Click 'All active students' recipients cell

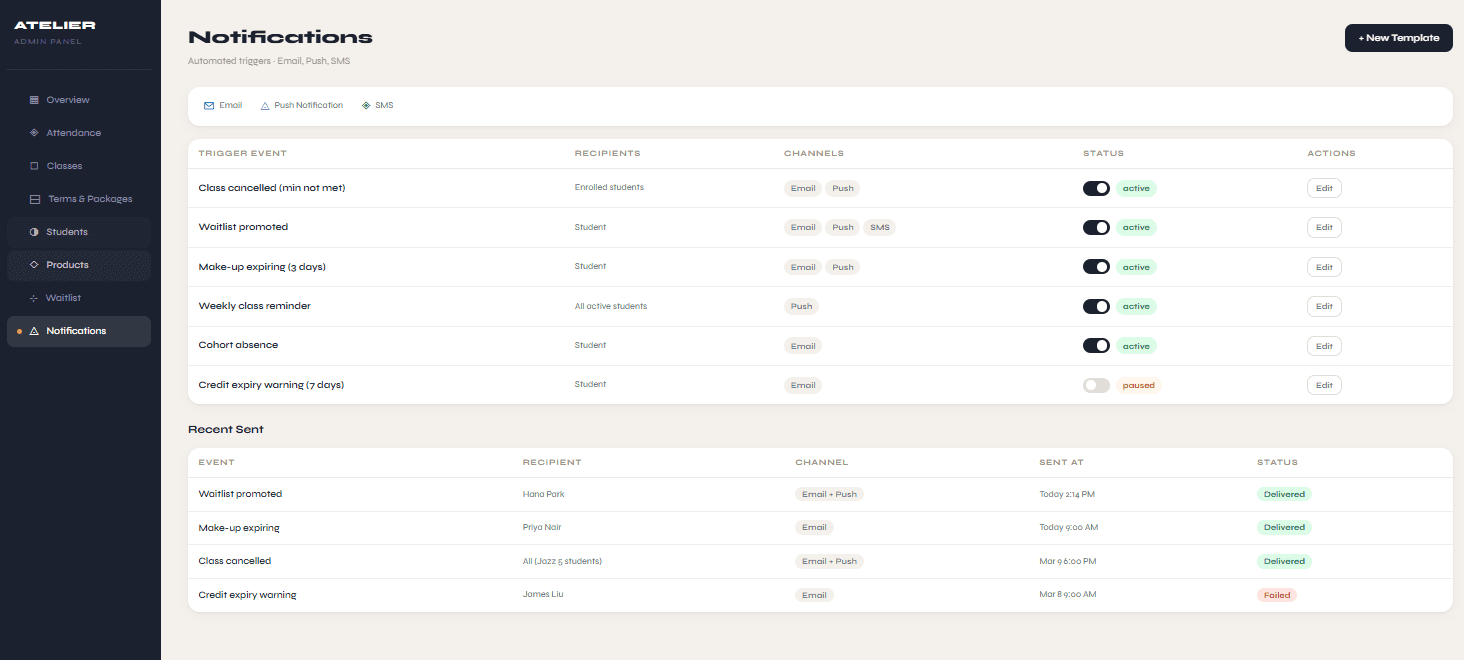611,306
